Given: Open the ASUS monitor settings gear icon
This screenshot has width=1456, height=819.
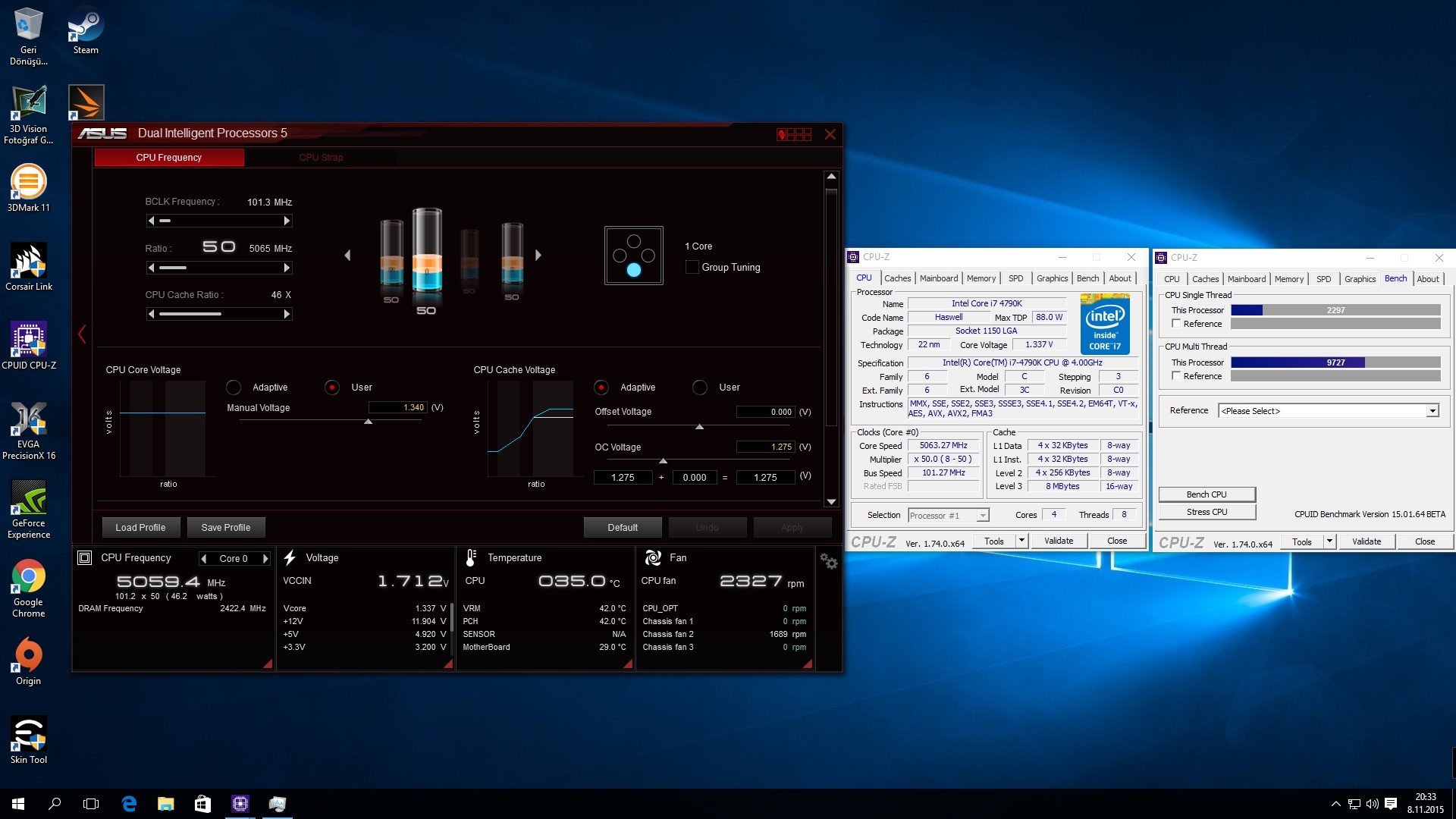Looking at the screenshot, I should click(829, 561).
